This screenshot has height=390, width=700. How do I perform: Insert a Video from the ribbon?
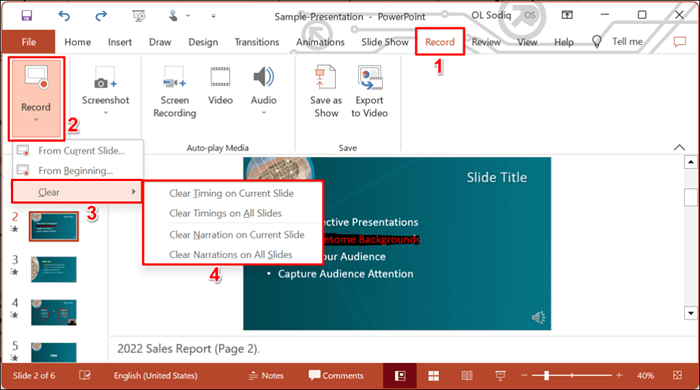point(220,86)
